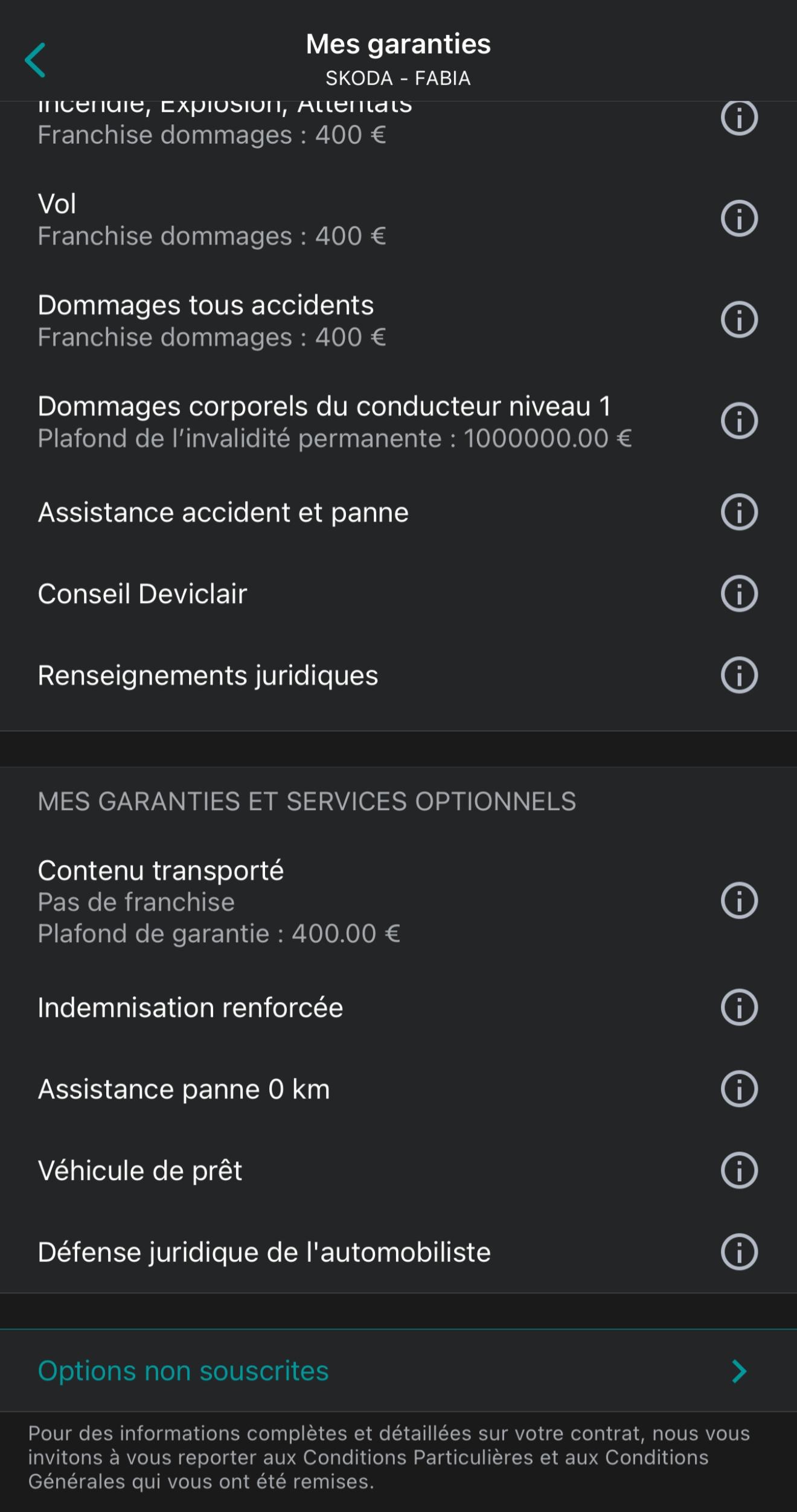Tap info icon for Incendie, Explosion, Attentats
The image size is (797, 1512).
[739, 118]
